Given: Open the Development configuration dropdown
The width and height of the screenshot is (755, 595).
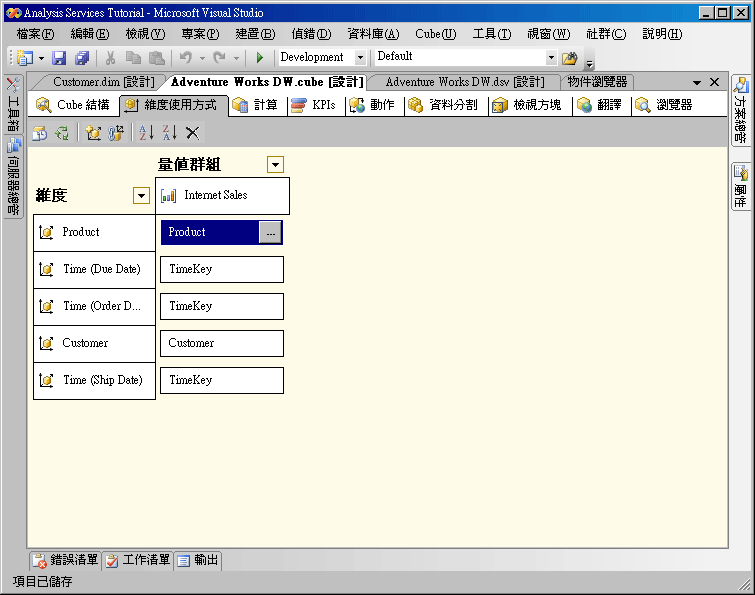Looking at the screenshot, I should tap(361, 57).
